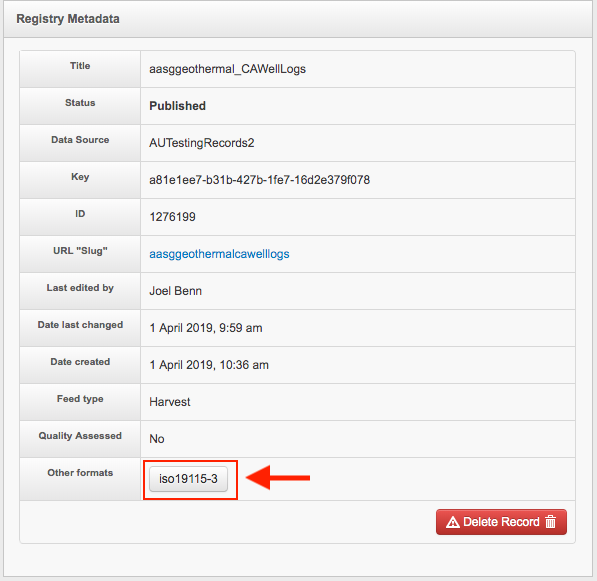
Task: Click the Joel Benn editor name
Action: pyautogui.click(x=175, y=291)
